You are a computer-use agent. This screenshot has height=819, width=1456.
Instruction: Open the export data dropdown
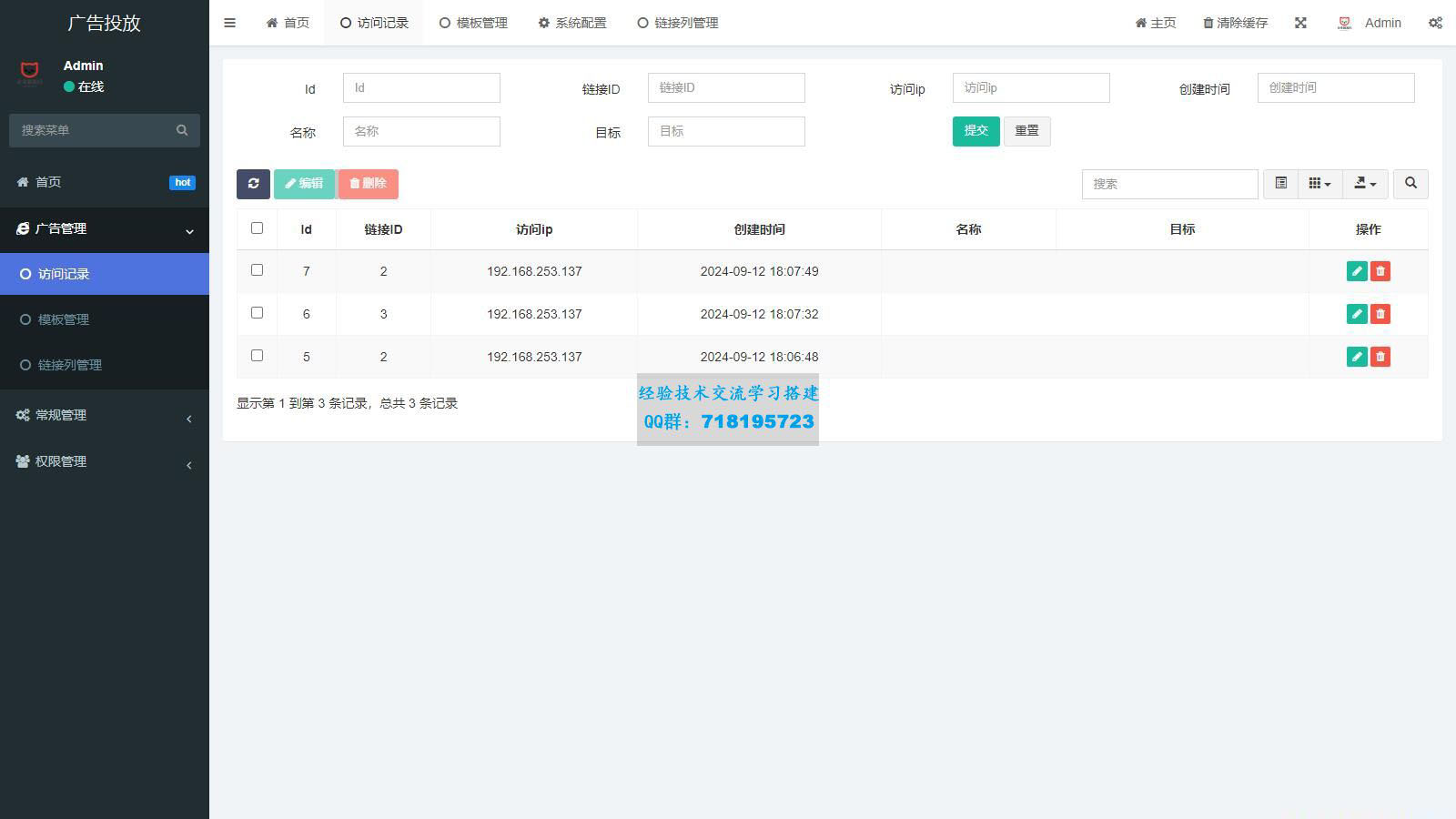coord(1366,184)
